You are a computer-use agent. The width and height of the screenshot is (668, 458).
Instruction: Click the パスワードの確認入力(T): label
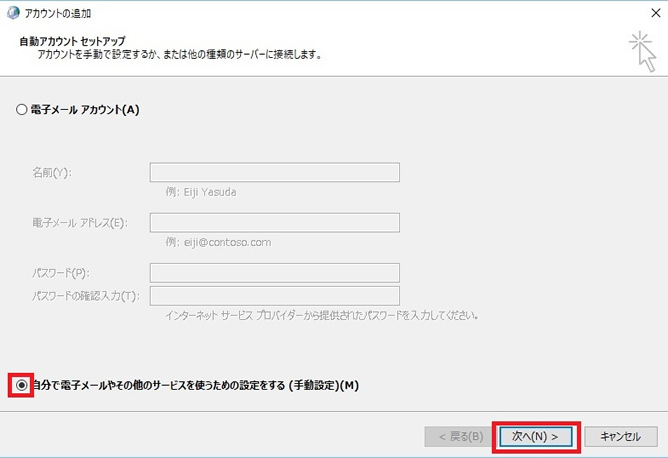click(x=86, y=296)
